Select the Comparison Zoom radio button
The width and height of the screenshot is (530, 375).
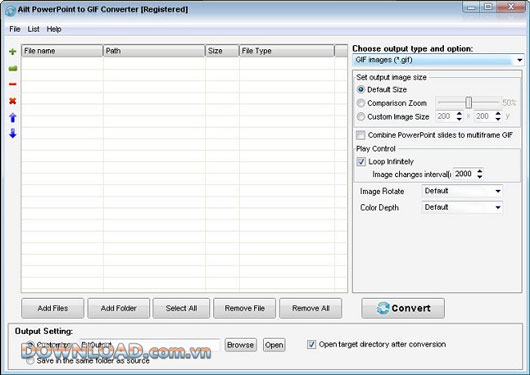(361, 103)
